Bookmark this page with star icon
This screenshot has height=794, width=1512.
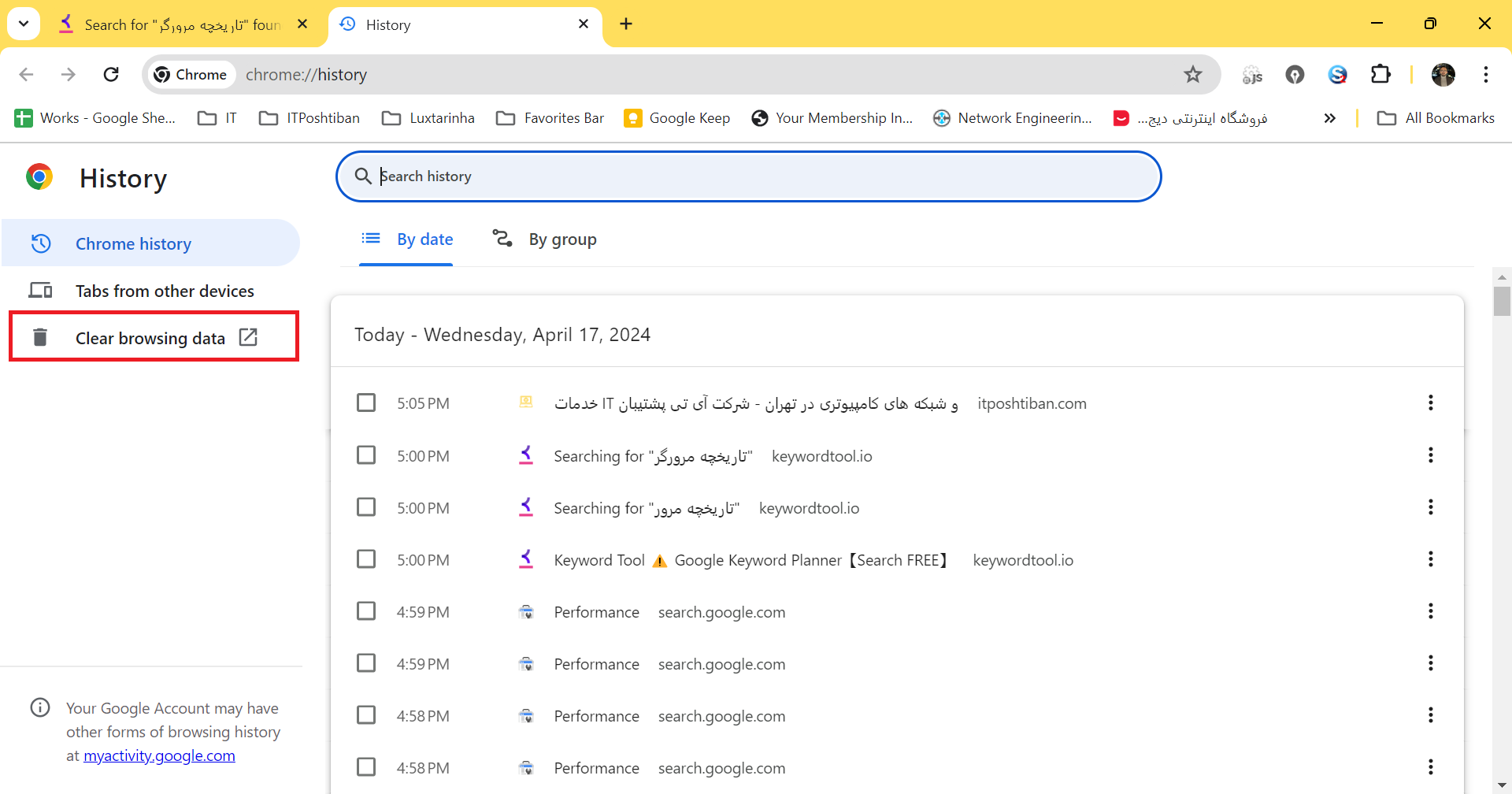1193,74
